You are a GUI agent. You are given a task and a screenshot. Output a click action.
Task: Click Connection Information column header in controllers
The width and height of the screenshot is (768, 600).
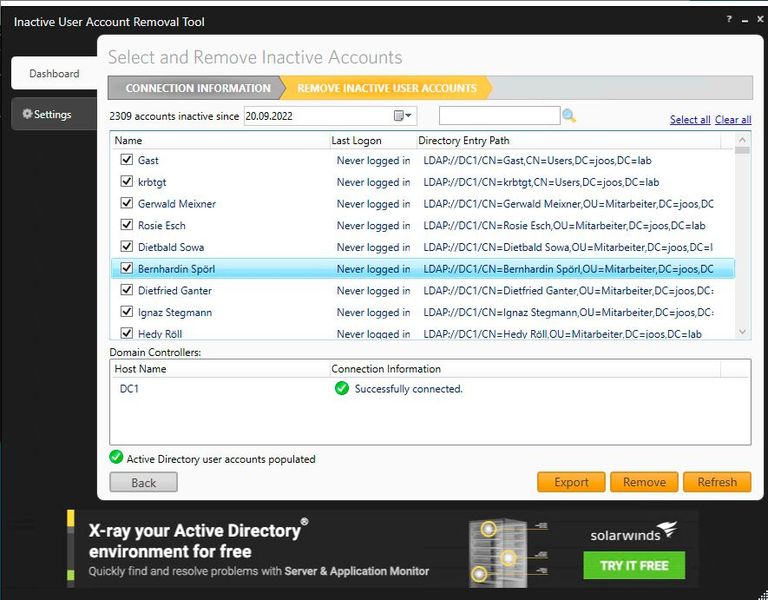click(x=525, y=369)
